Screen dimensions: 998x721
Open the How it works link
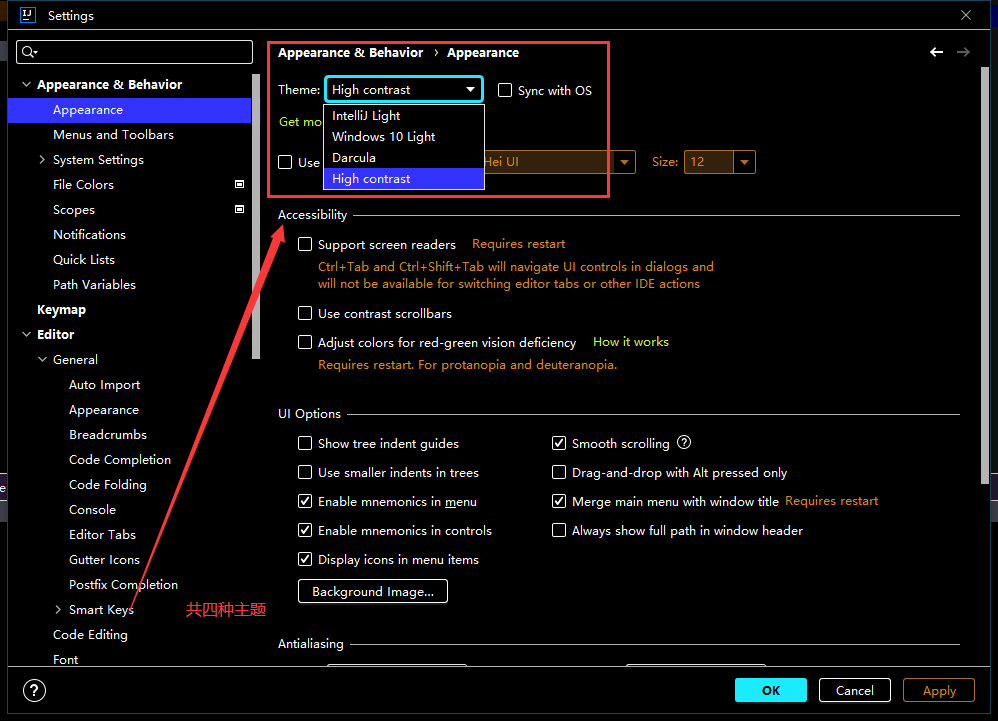pos(631,342)
